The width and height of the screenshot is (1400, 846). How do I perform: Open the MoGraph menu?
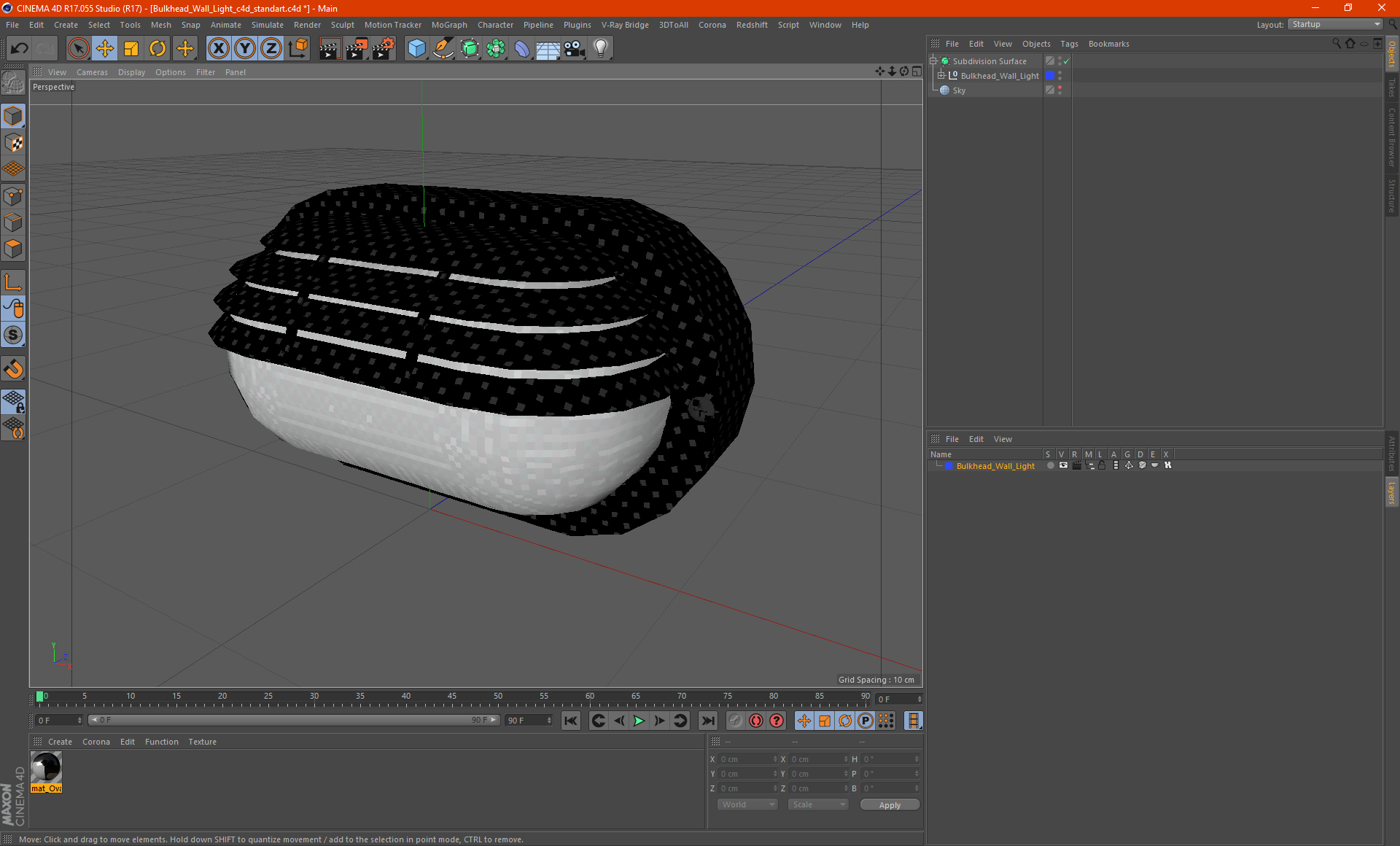(448, 25)
